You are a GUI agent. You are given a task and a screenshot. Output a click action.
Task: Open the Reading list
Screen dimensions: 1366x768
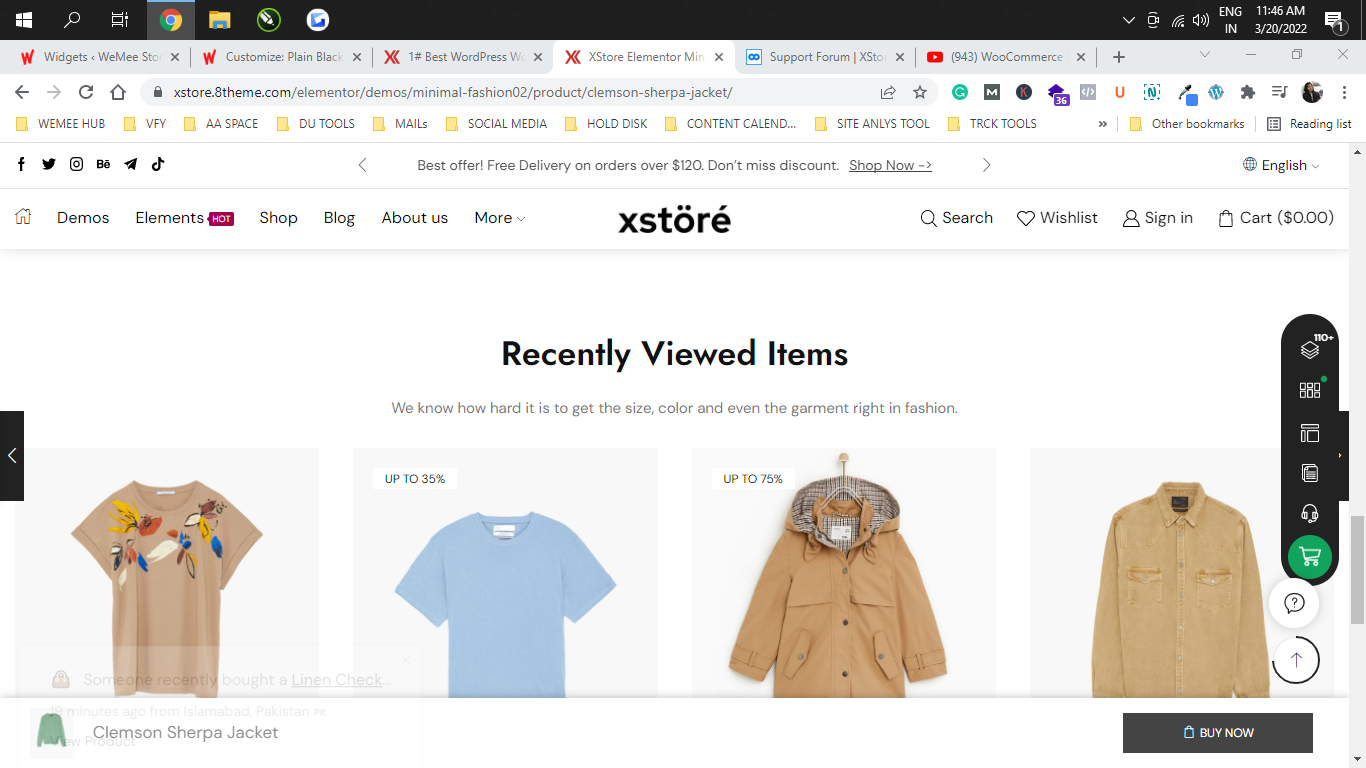tap(1309, 124)
